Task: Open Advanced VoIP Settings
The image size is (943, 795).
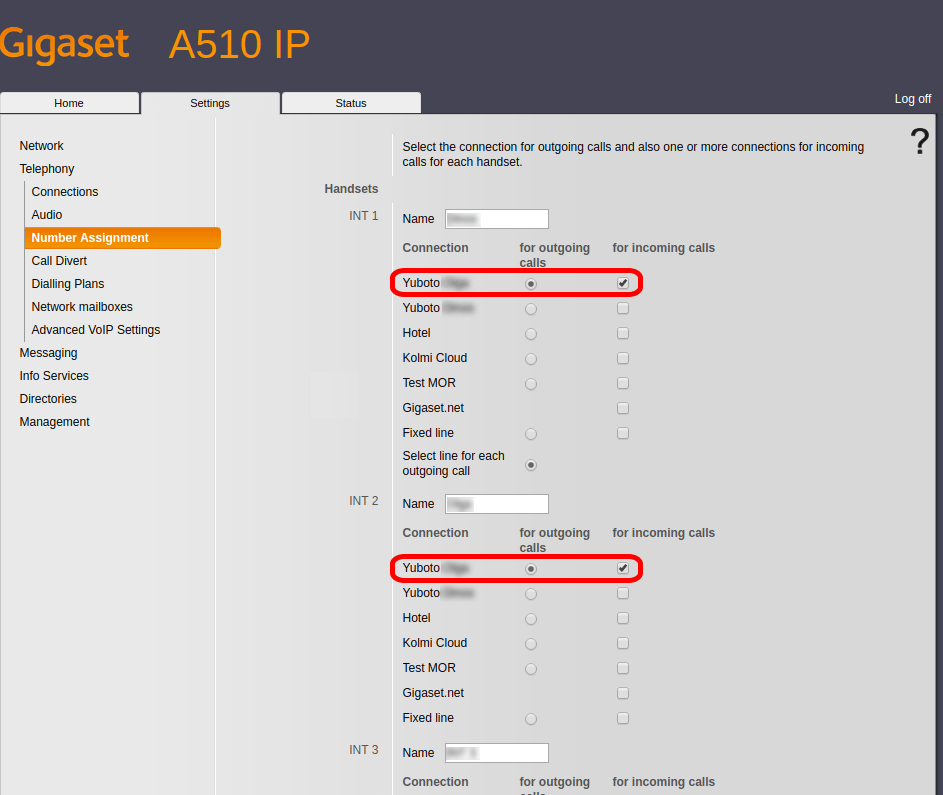Action: (x=96, y=330)
